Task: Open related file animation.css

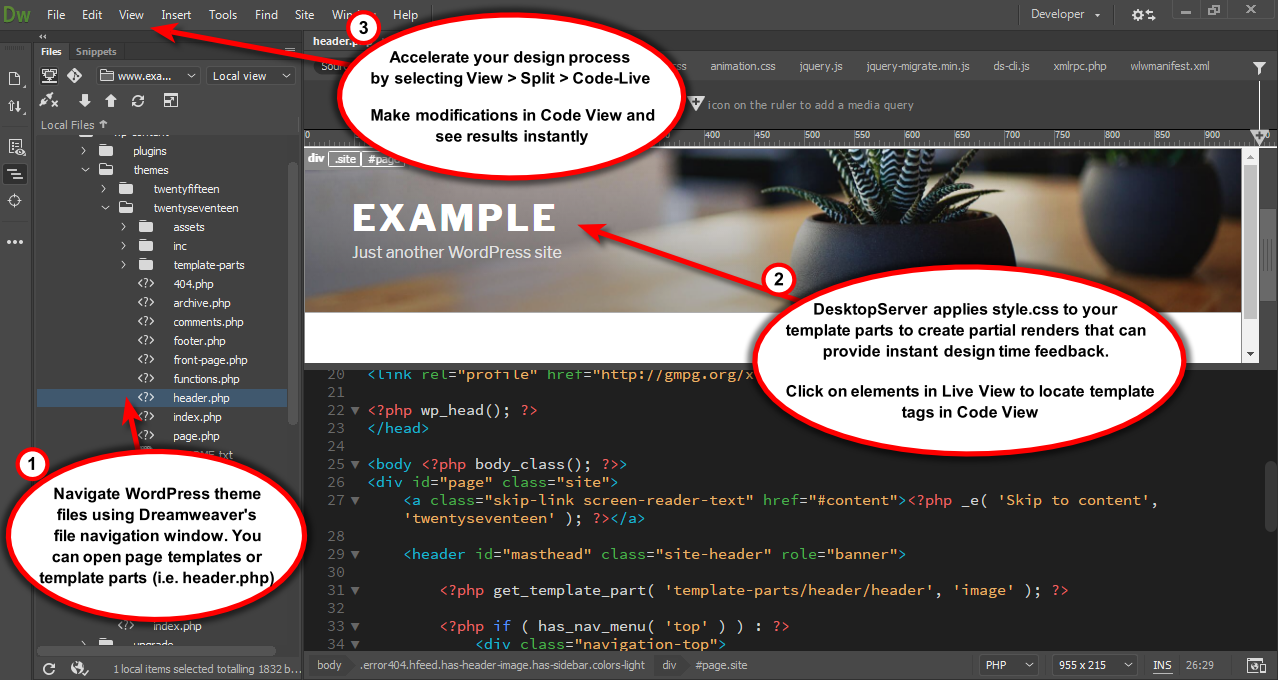Action: tap(743, 67)
